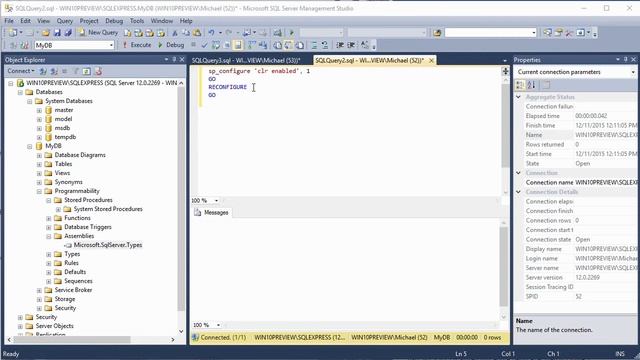Click the Comment Out selected lines icon
The width and height of the screenshot is (640, 360).
314,45
